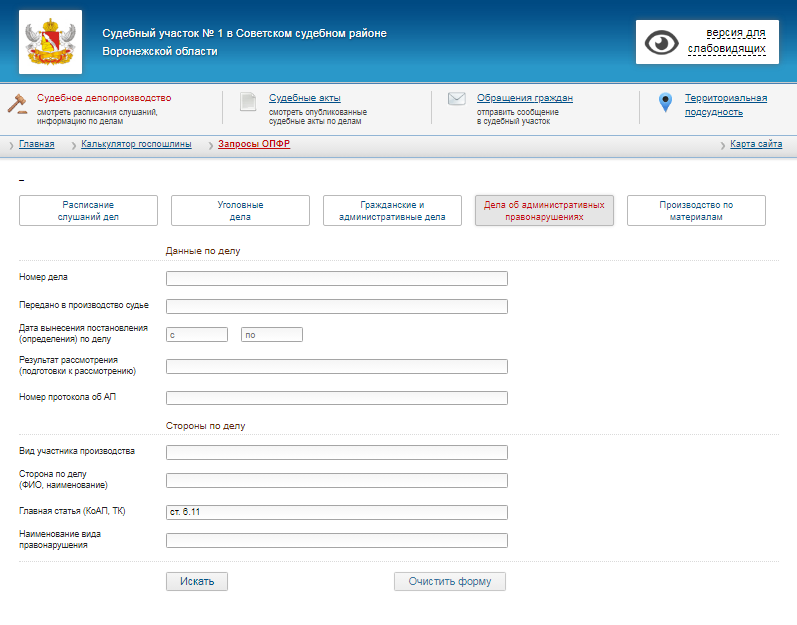Switch to Производство по материалам tab

[x=696, y=210]
